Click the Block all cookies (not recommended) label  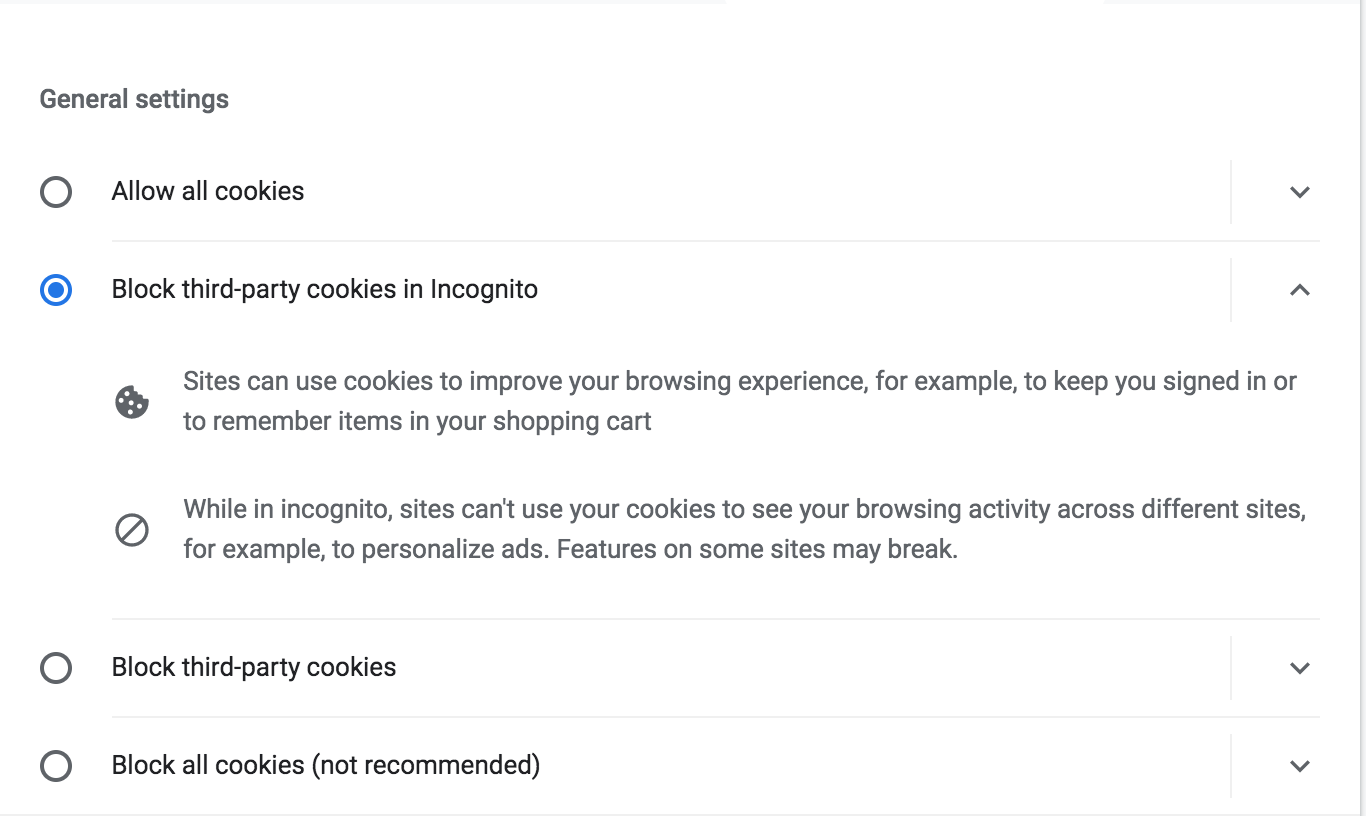(326, 766)
